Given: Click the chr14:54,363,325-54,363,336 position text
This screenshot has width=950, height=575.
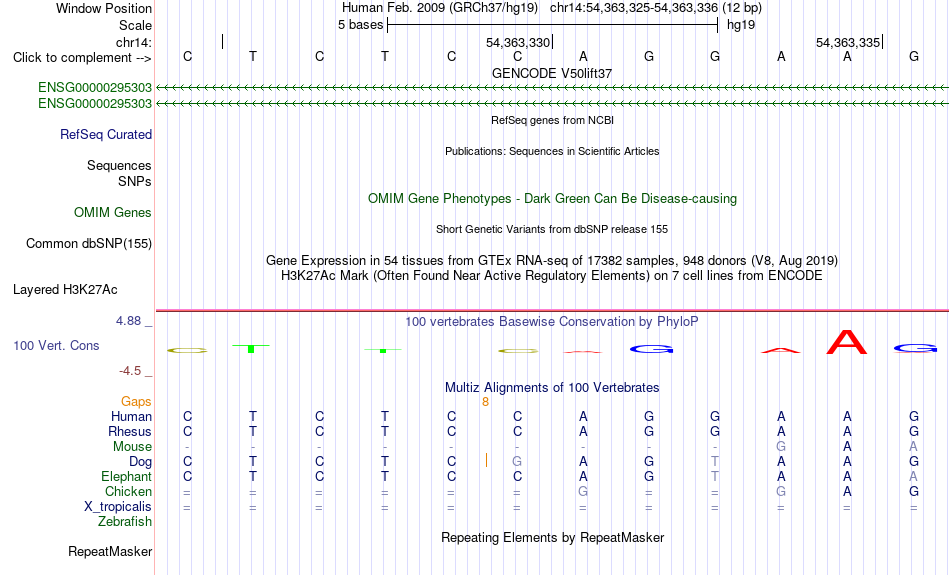Looking at the screenshot, I should pos(634,8).
